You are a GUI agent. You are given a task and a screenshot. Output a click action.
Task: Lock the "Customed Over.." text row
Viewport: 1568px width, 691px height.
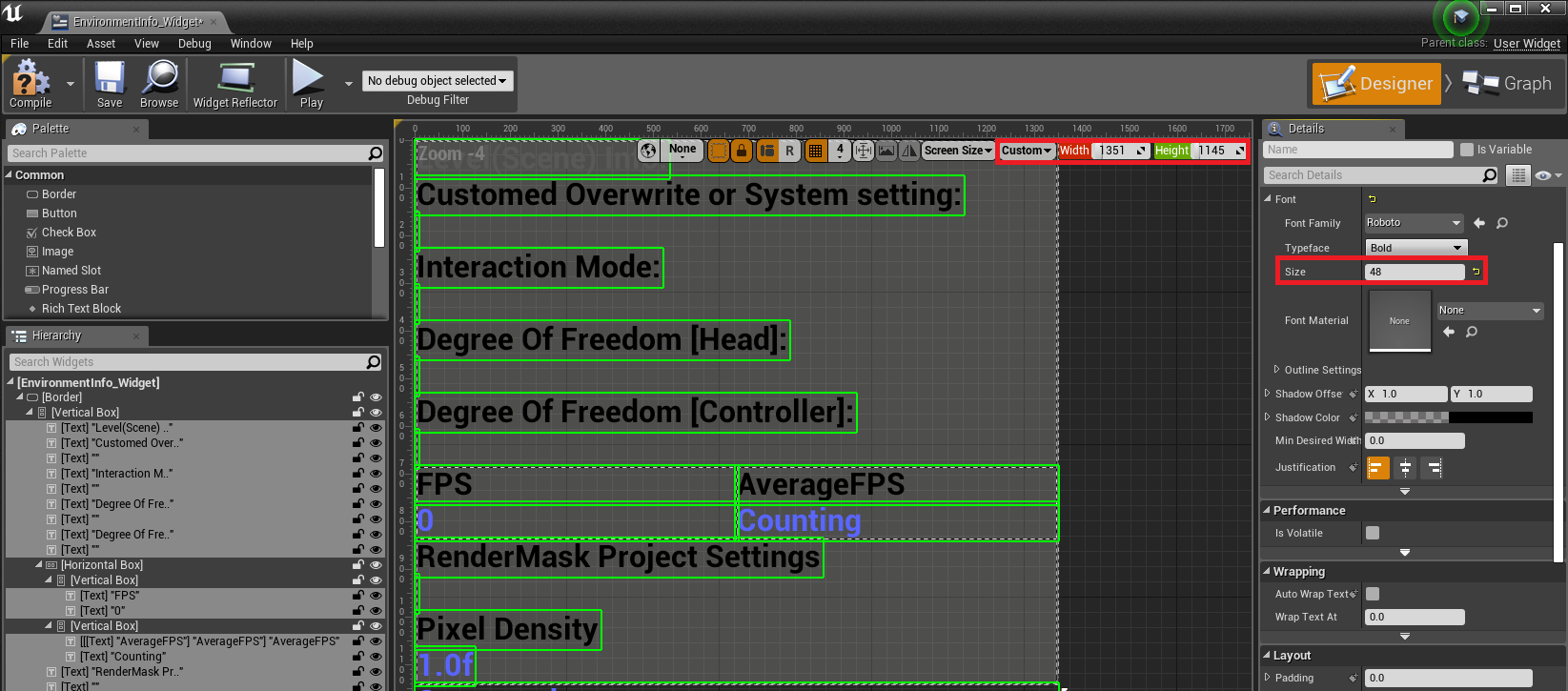pyautogui.click(x=358, y=443)
